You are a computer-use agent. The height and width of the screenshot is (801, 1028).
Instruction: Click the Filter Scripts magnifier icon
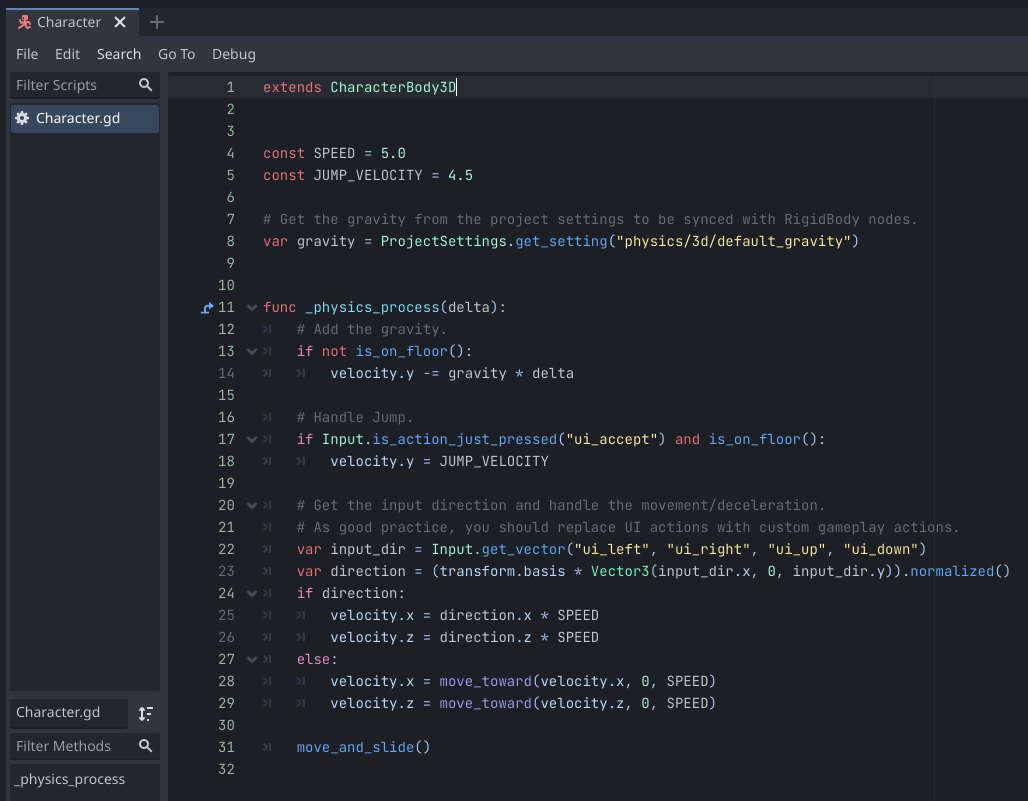[x=146, y=85]
